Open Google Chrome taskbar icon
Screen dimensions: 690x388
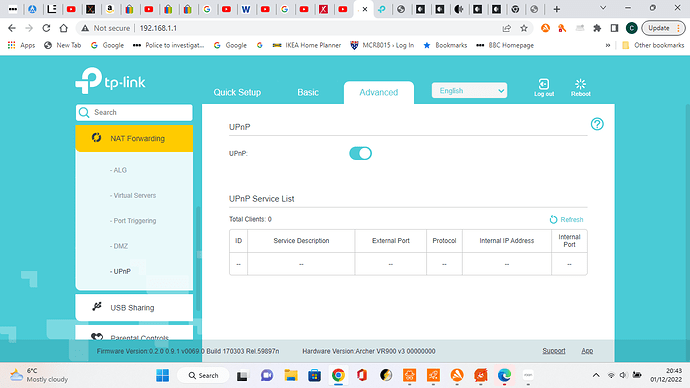coord(338,375)
